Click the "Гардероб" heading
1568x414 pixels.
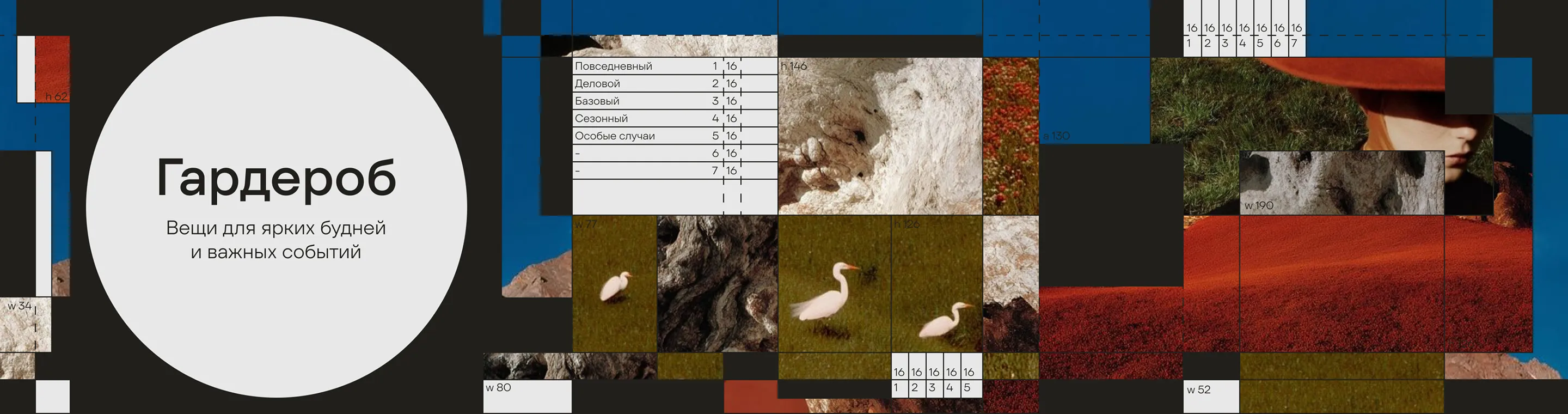coord(277,178)
